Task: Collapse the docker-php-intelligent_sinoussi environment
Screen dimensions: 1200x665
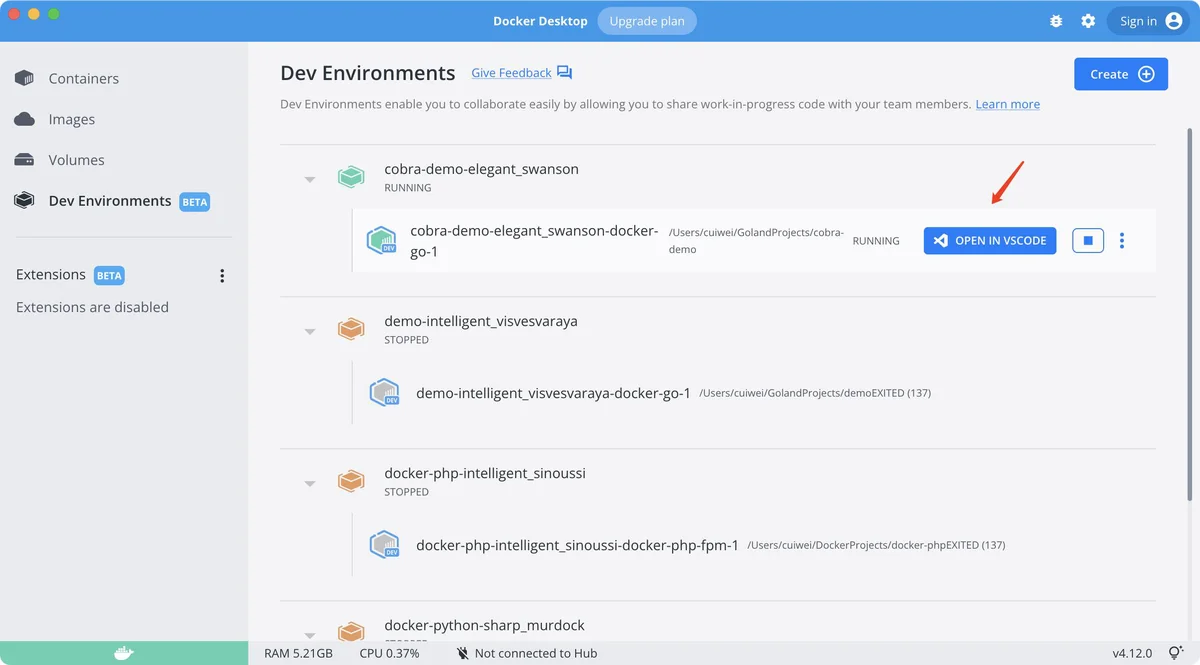Action: (310, 483)
